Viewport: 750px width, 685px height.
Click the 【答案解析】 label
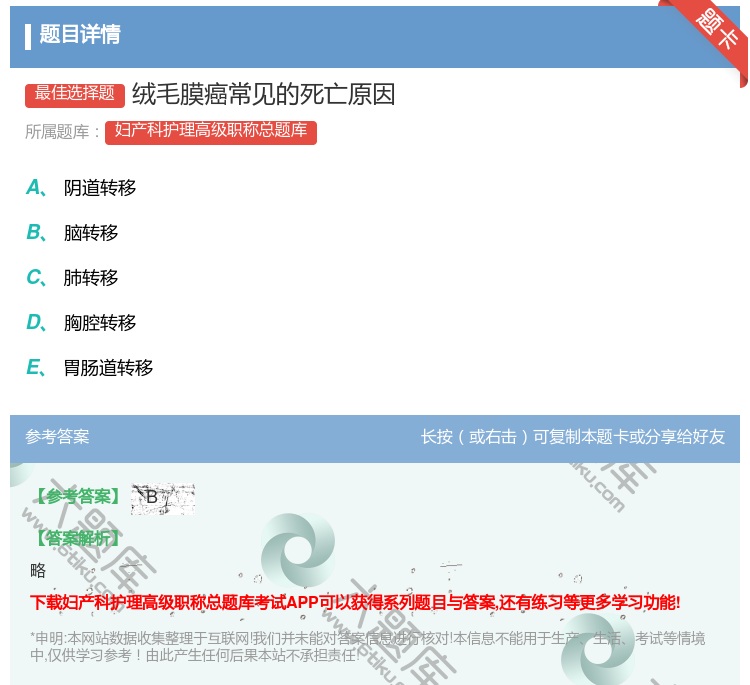click(x=78, y=538)
